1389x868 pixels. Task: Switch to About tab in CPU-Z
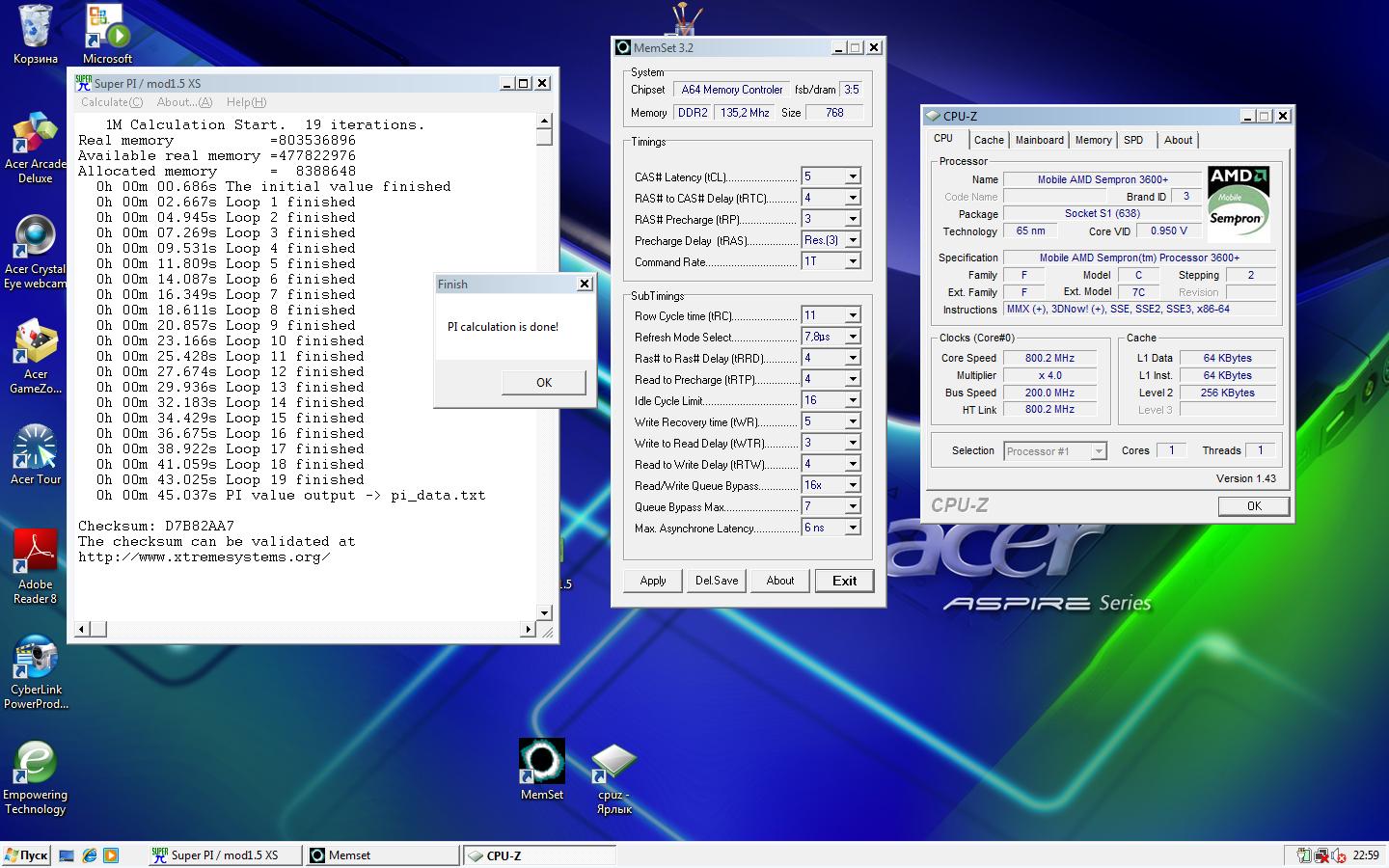tap(1178, 140)
